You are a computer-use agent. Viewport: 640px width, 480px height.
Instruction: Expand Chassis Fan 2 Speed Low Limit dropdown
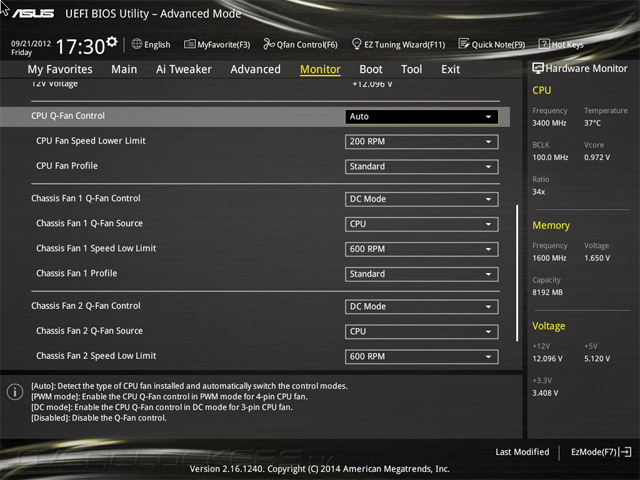[x=421, y=356]
